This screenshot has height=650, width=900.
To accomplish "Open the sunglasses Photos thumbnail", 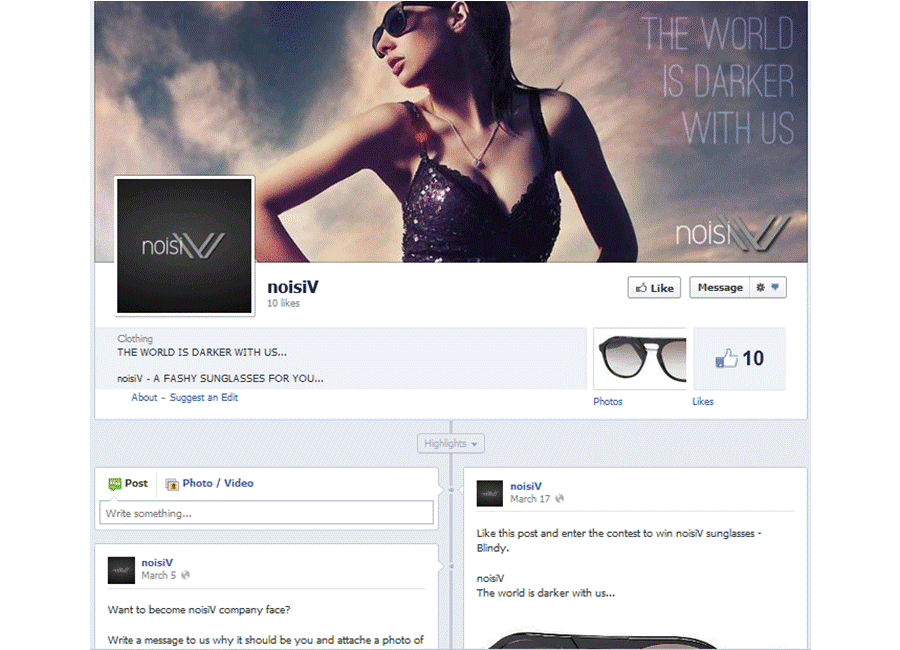I will [x=640, y=358].
